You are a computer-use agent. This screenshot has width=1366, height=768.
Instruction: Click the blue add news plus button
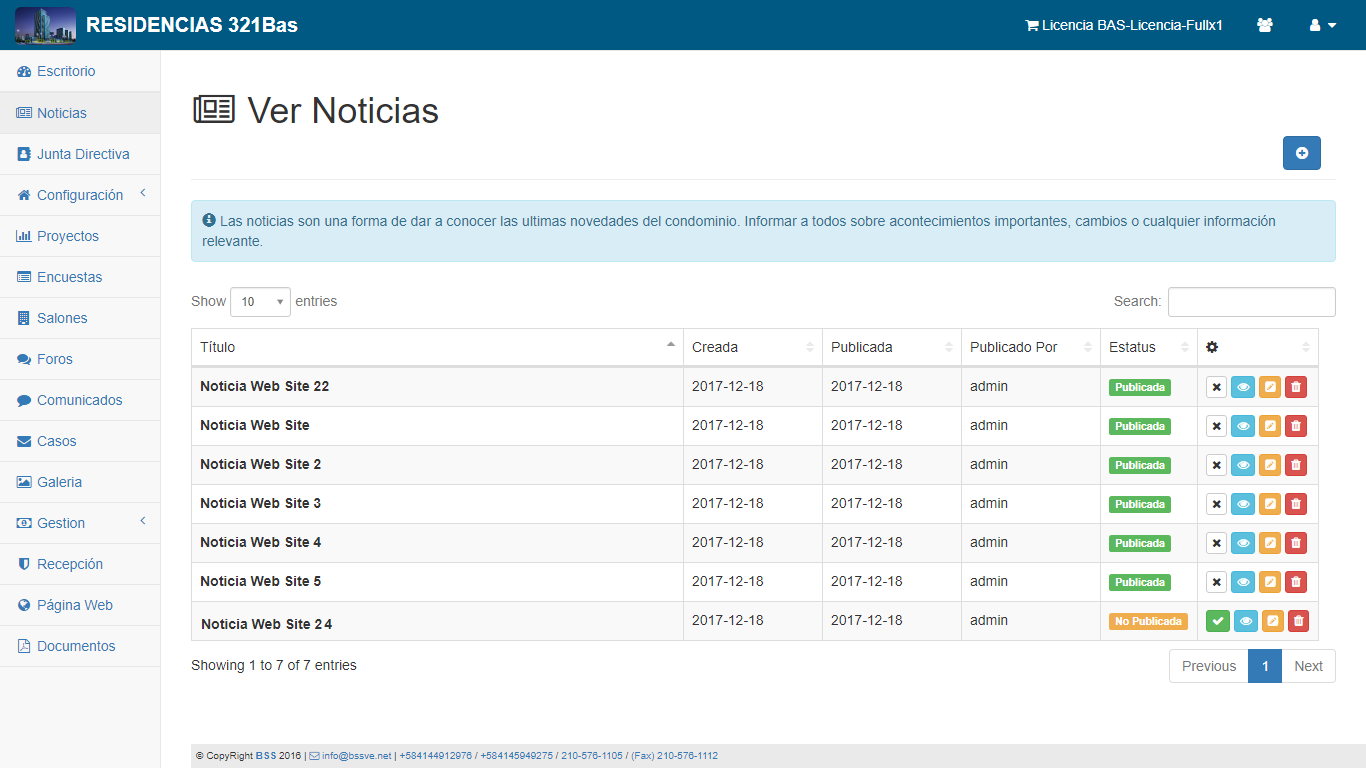pos(1301,153)
